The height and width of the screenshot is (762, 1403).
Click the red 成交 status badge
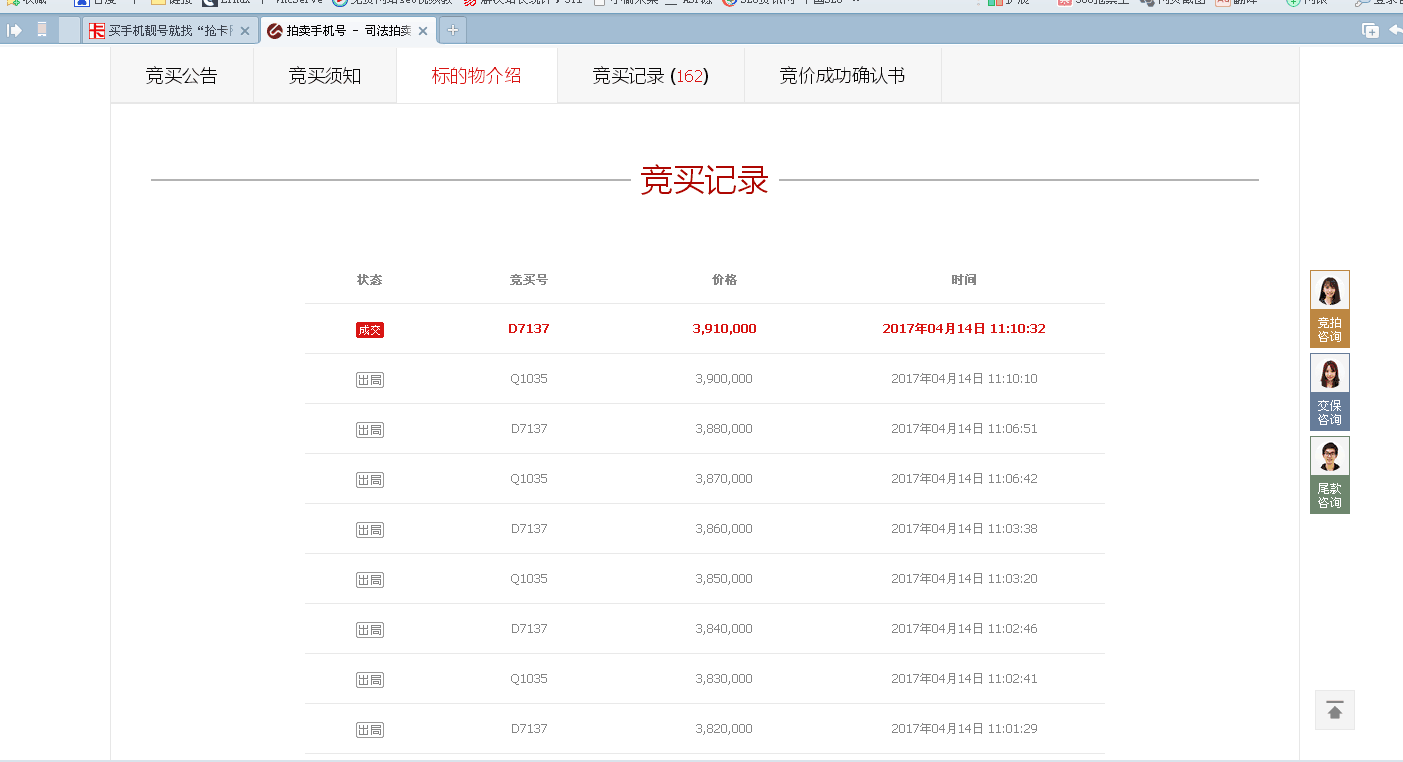[369, 330]
